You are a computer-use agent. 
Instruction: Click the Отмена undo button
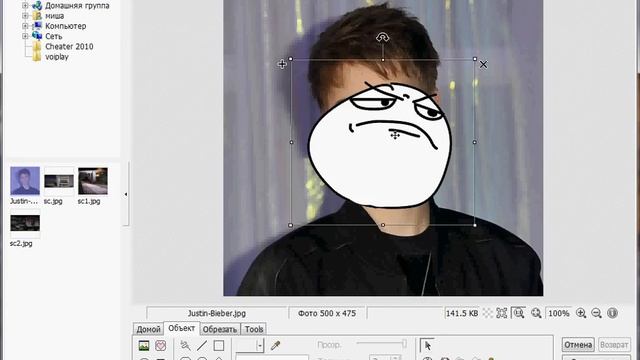click(578, 345)
